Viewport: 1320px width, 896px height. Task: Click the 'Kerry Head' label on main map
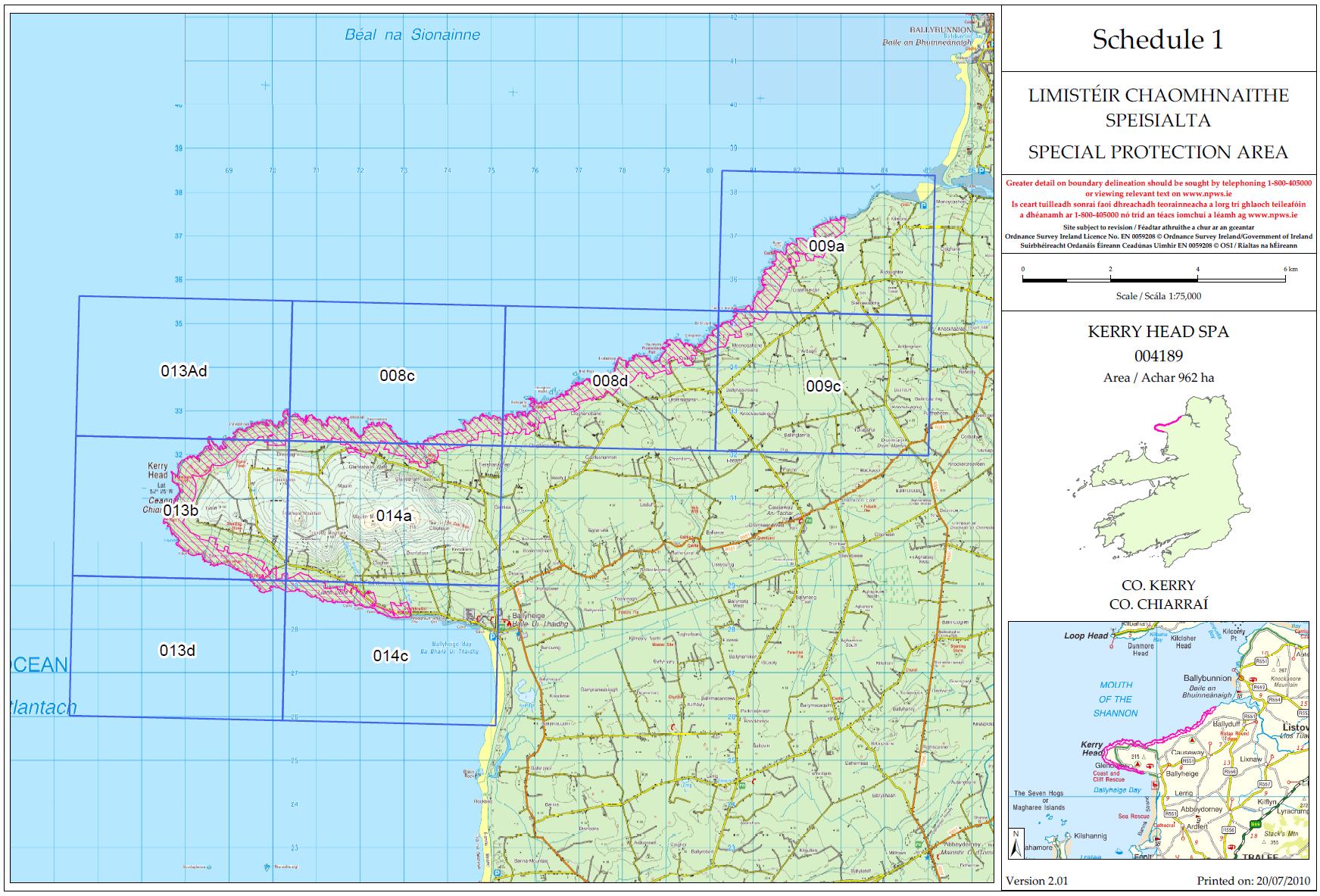pos(158,470)
